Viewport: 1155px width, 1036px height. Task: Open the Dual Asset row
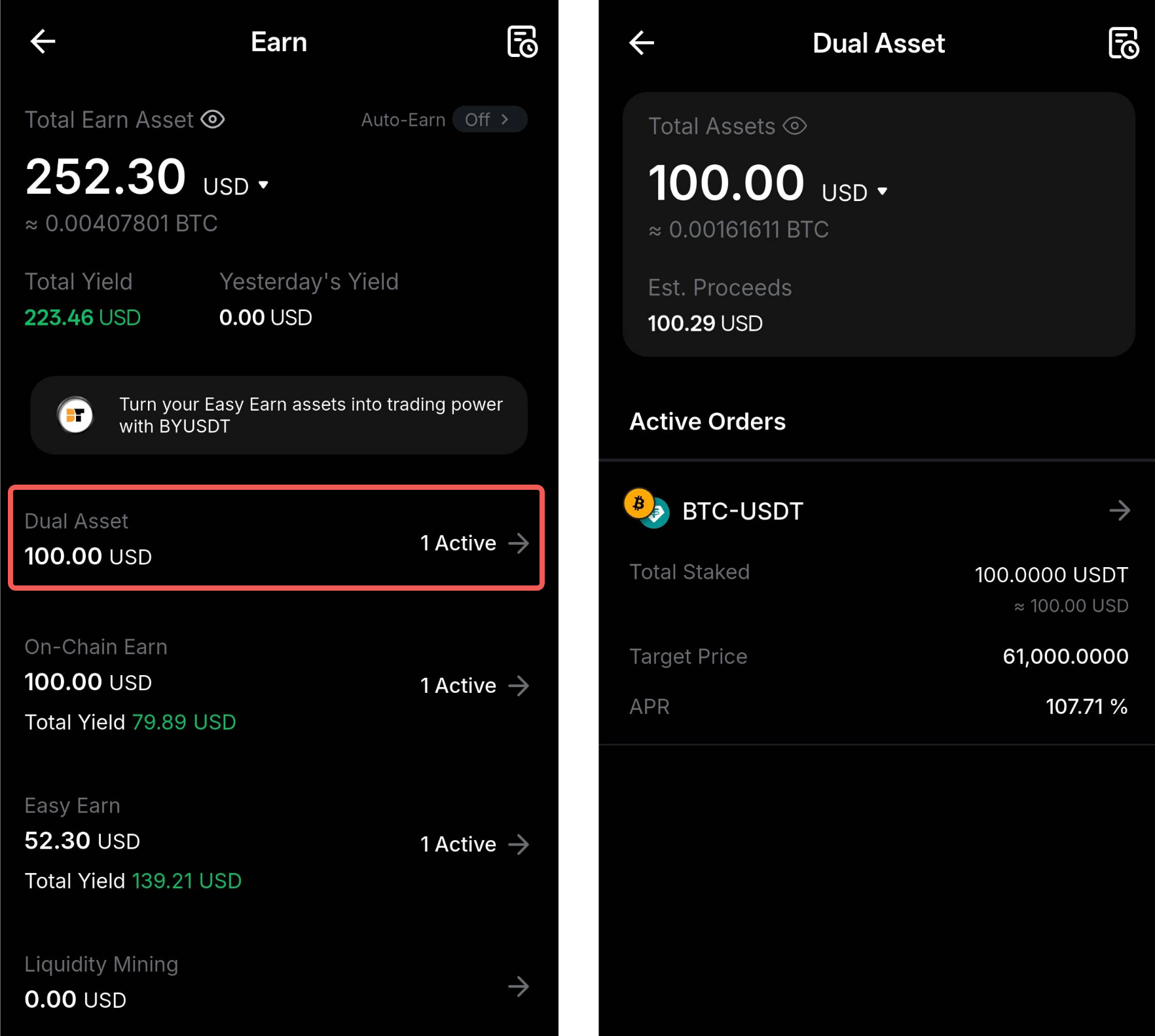point(276,538)
